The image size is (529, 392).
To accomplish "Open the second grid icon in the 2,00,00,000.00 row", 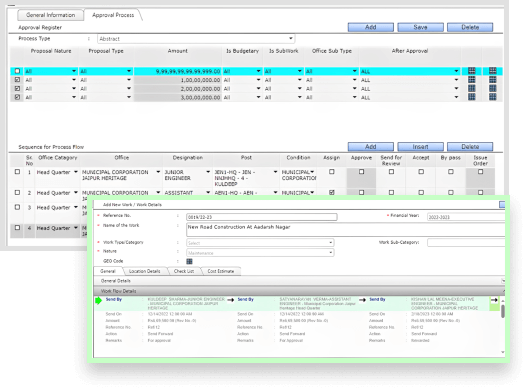I will [493, 88].
